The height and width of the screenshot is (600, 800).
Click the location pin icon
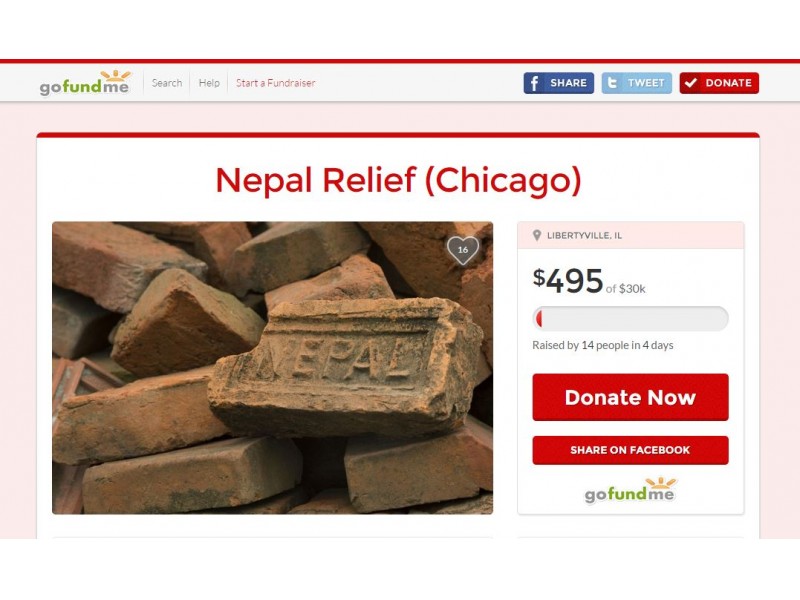[x=537, y=235]
